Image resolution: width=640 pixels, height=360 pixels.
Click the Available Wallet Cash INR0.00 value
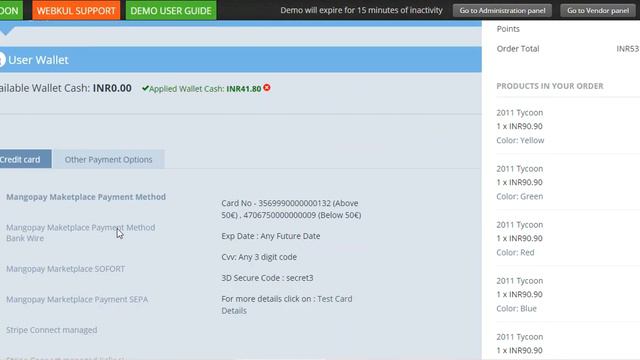coord(112,88)
